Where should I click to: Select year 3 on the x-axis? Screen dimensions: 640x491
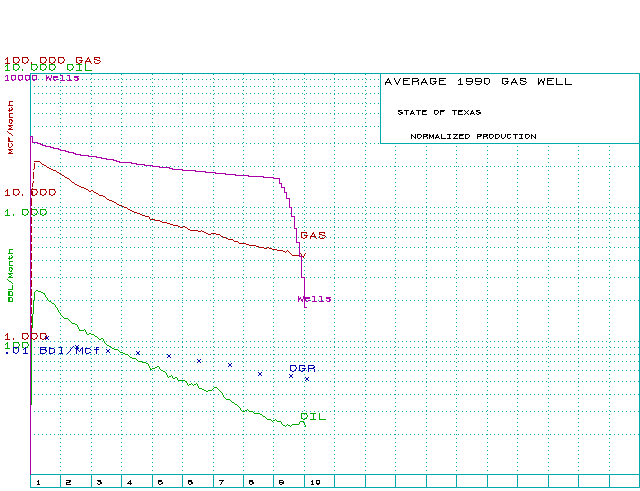pos(99,482)
